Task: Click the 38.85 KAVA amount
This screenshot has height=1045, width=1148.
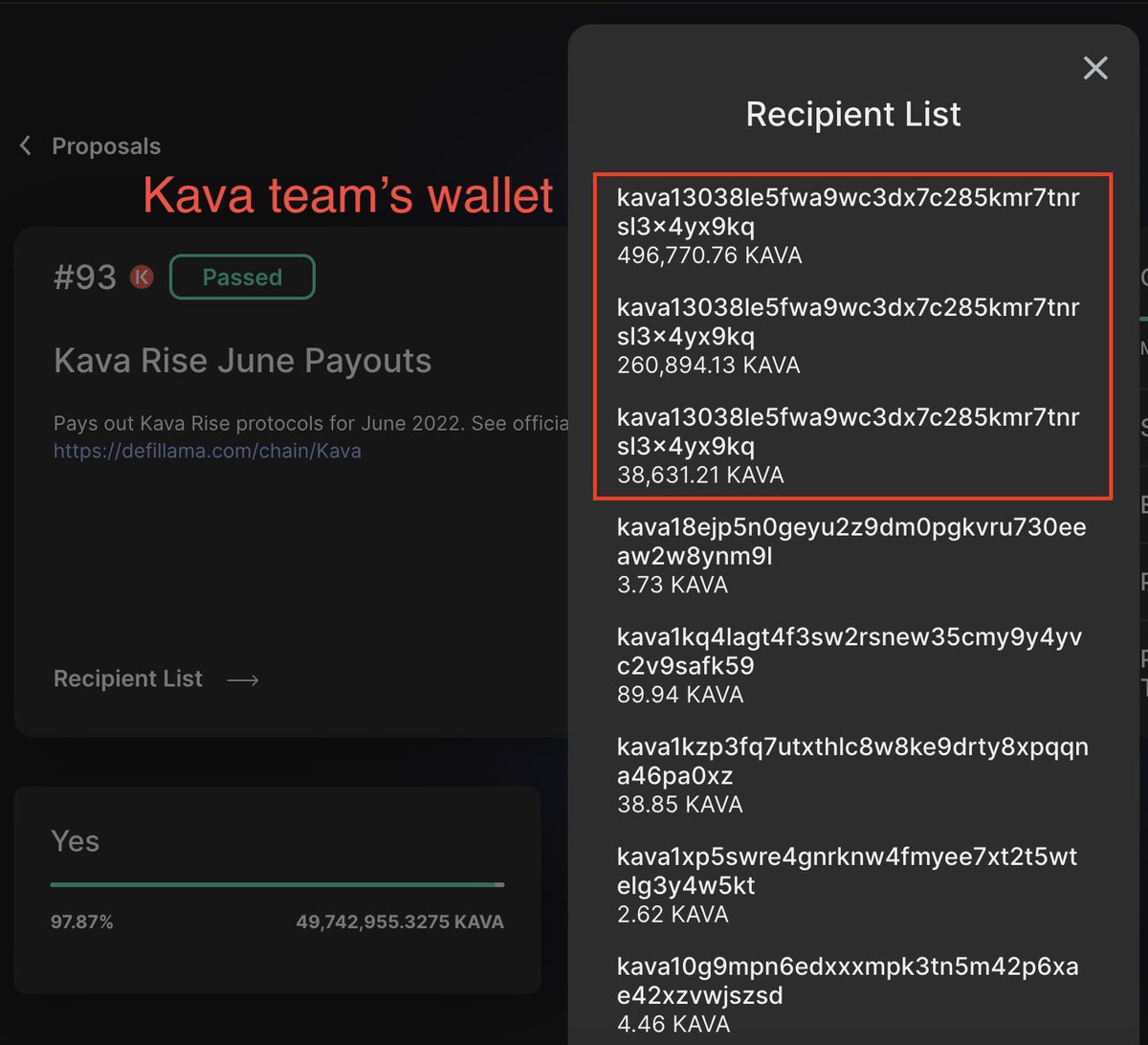Action: (x=680, y=804)
